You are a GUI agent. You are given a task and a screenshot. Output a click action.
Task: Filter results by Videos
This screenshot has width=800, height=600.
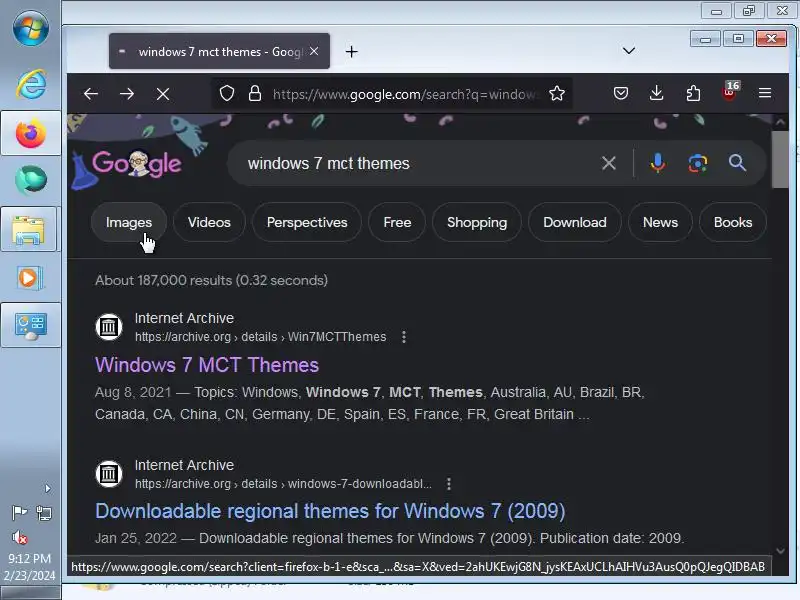coord(209,222)
